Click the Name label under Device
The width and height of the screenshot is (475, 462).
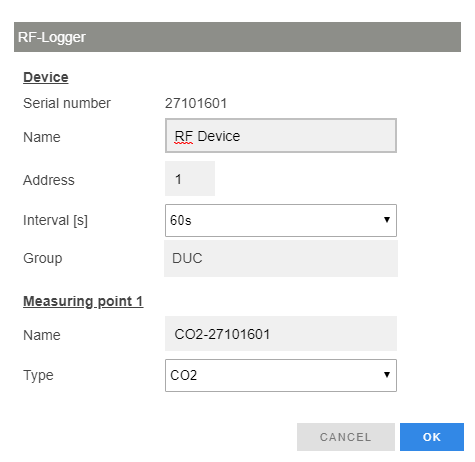tap(42, 137)
